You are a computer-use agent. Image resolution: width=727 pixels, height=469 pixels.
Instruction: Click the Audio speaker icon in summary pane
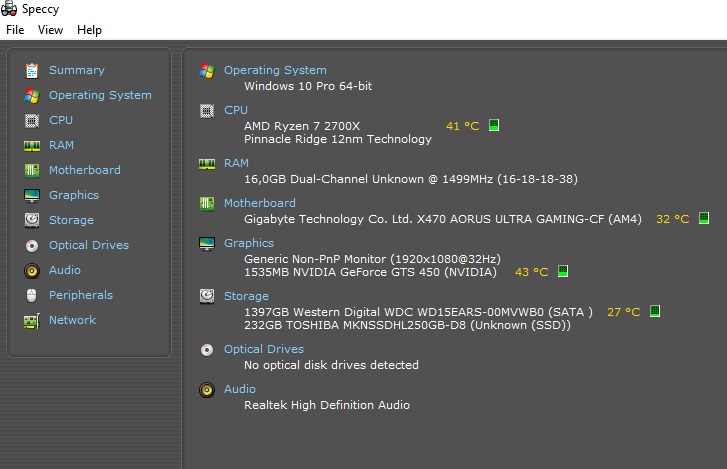pyautogui.click(x=207, y=390)
